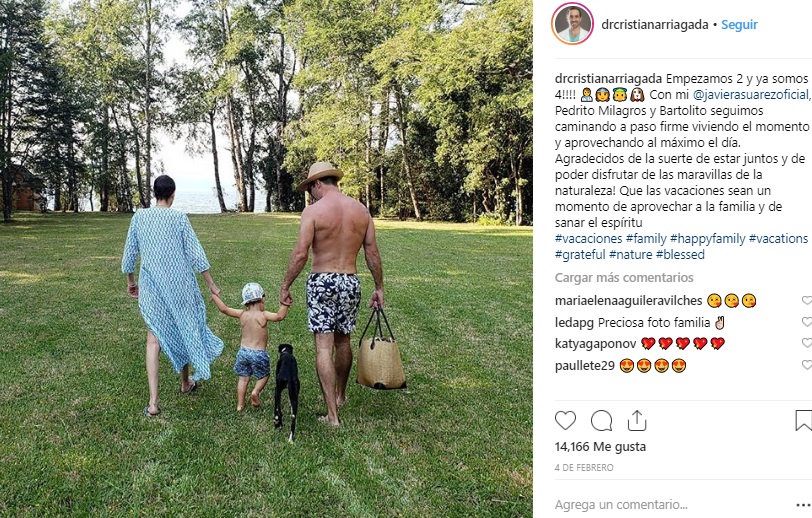The width and height of the screenshot is (812, 518).
Task: Open the three-dot options menu
Action: [x=804, y=505]
